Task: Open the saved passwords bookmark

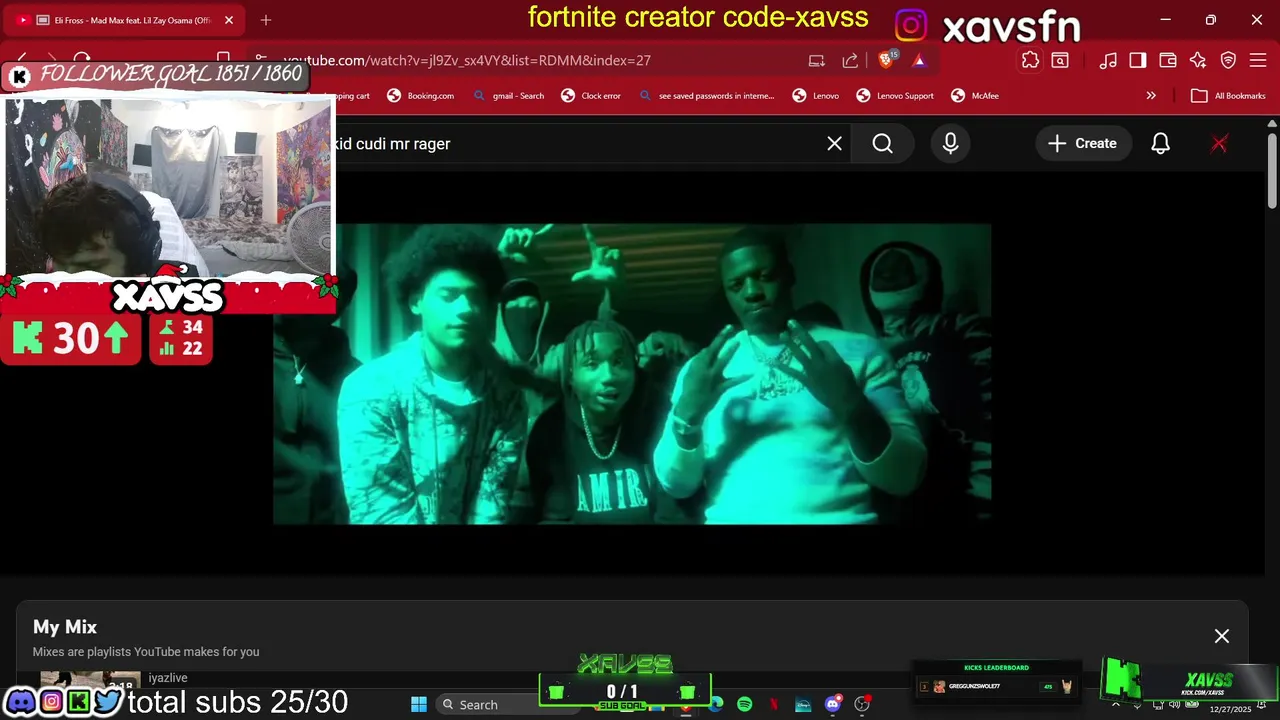Action: click(707, 96)
